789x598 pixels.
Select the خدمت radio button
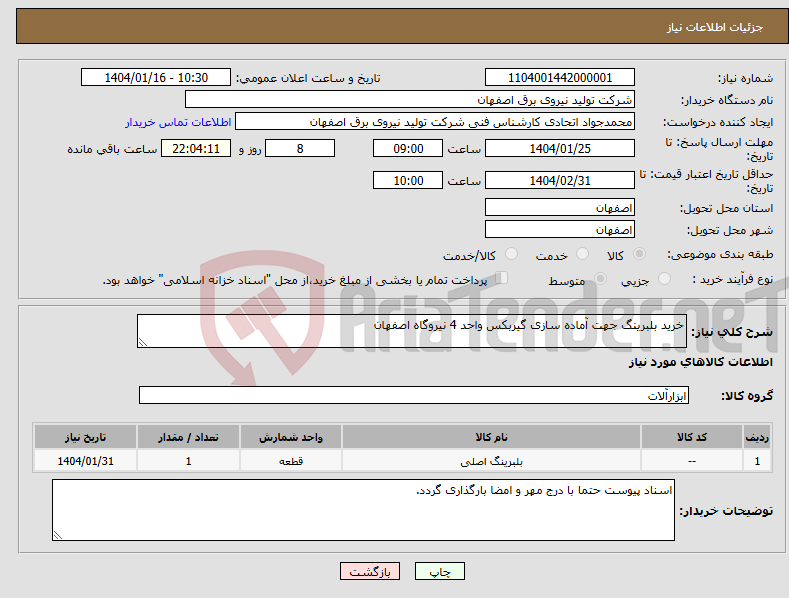click(582, 254)
